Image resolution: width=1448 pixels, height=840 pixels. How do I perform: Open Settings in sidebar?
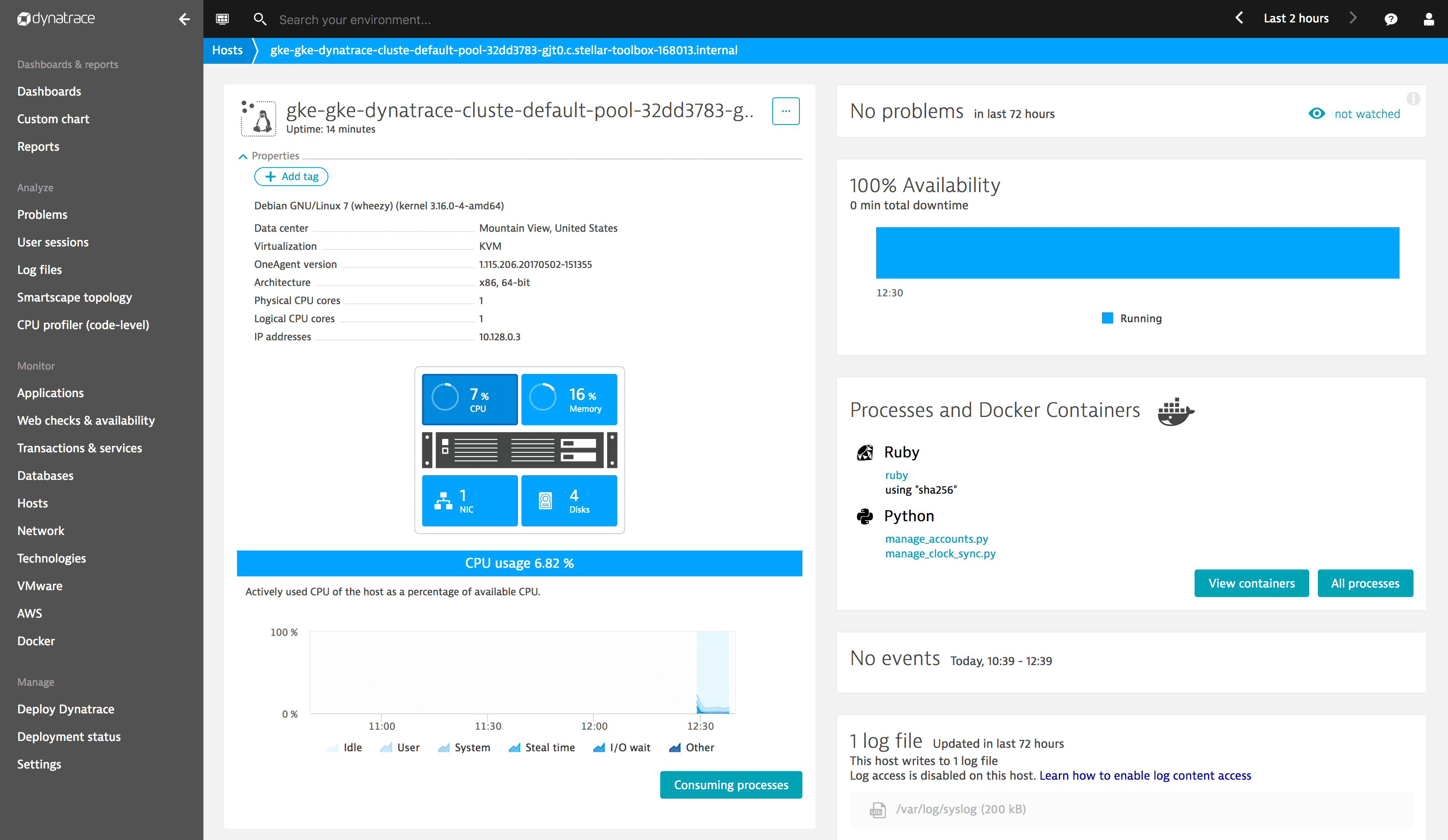point(39,764)
